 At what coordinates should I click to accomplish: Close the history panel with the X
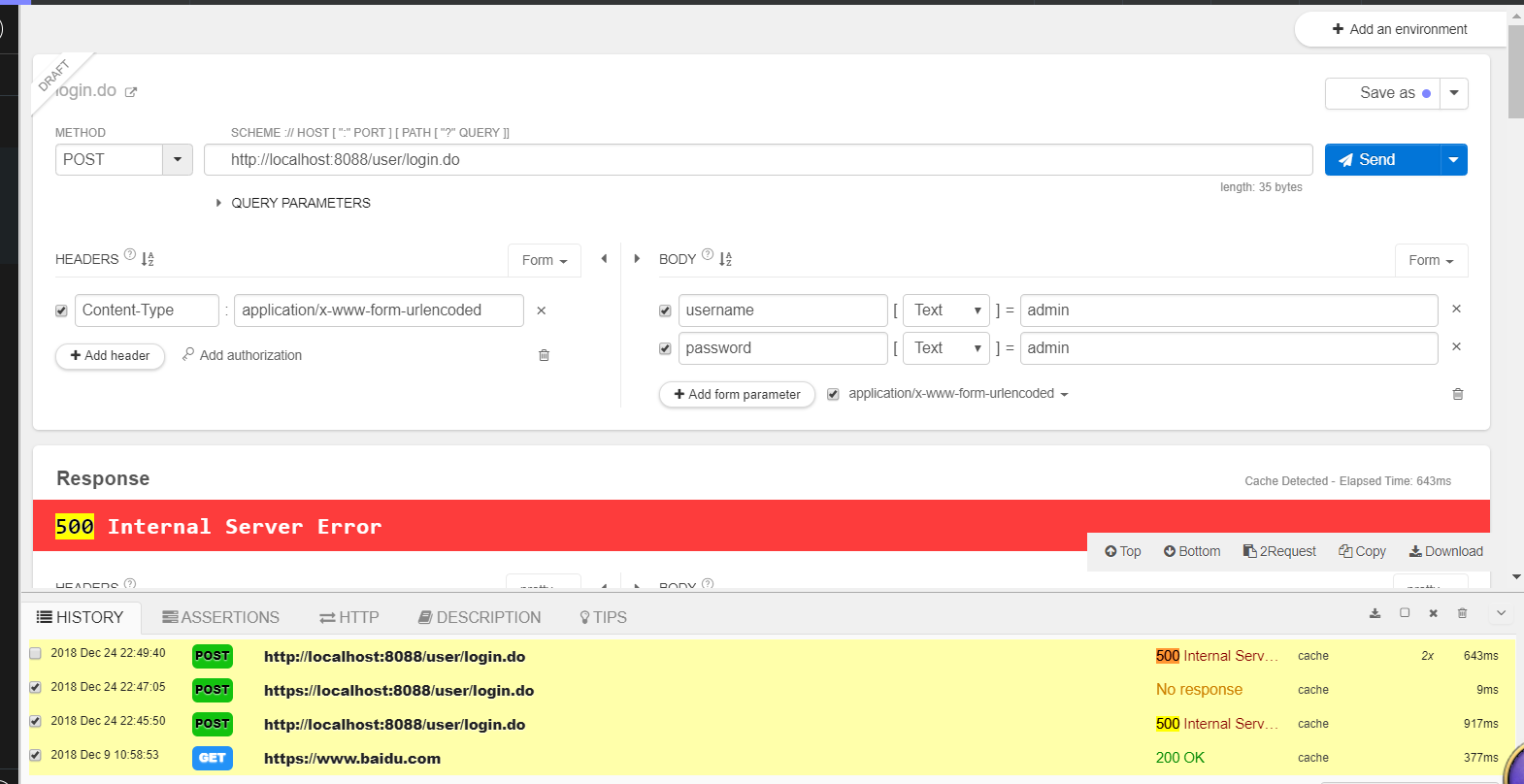(1433, 613)
